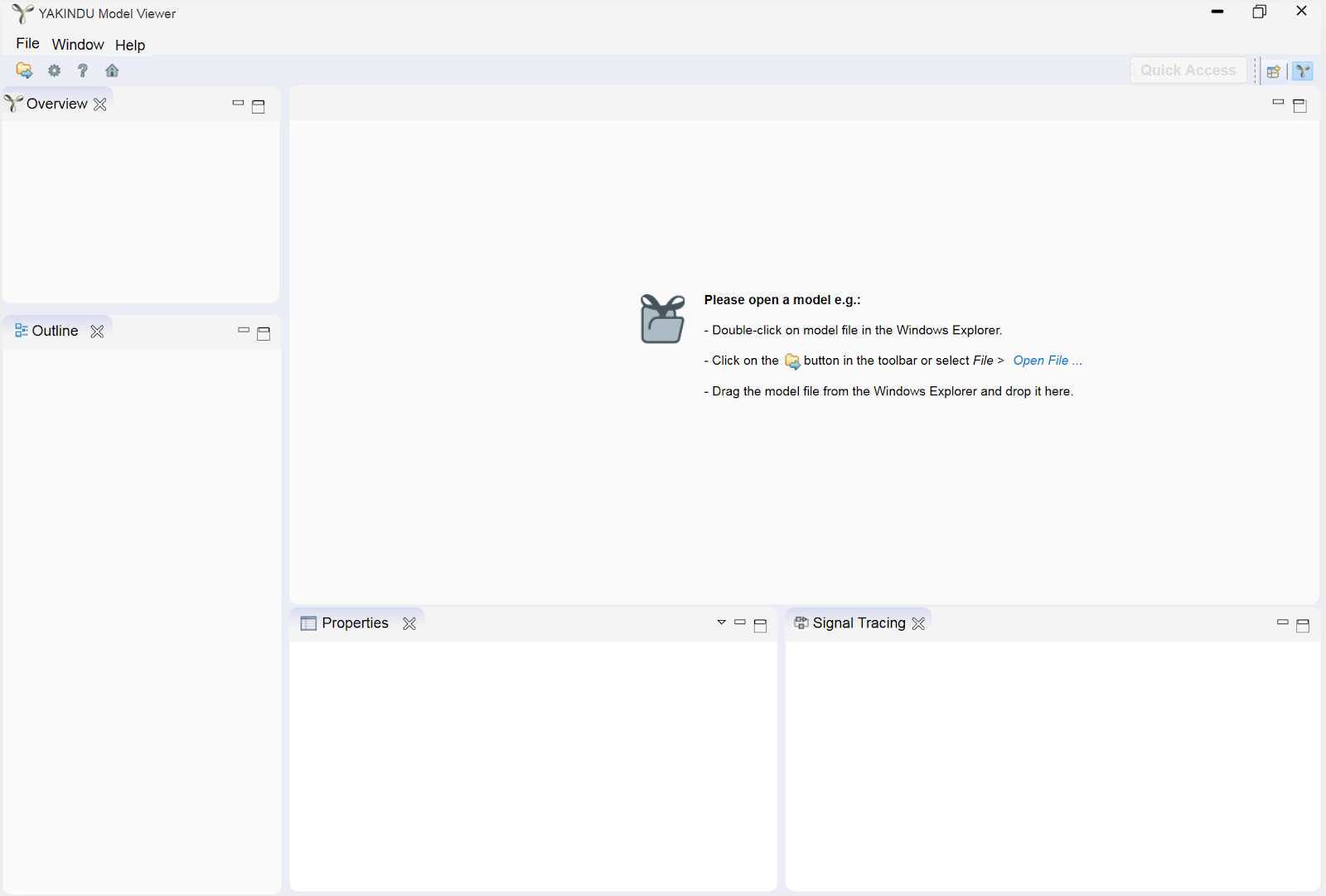Maximize the Overview panel

259,106
